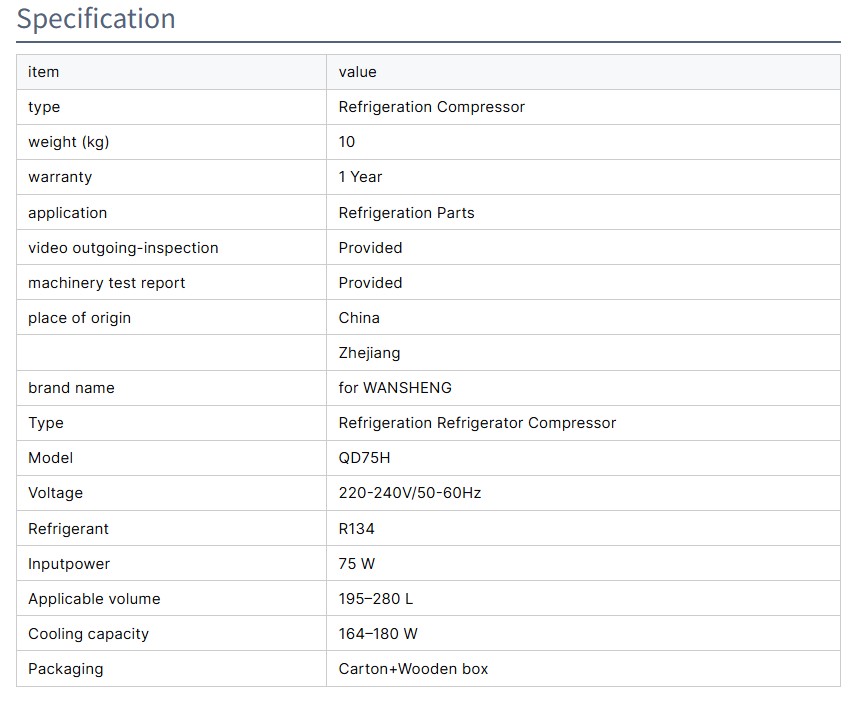Select the 'Carton+Wooden box' packaging value
Viewport: 857px width, 706px height.
coord(413,669)
